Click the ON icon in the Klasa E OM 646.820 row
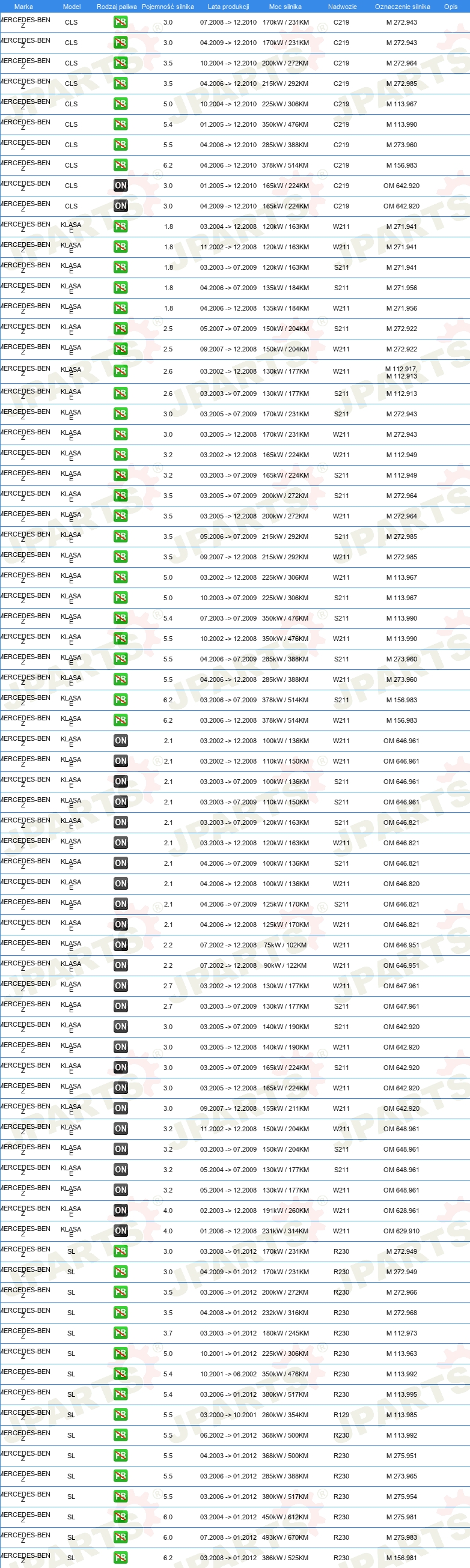The width and height of the screenshot is (470, 1568). (121, 884)
